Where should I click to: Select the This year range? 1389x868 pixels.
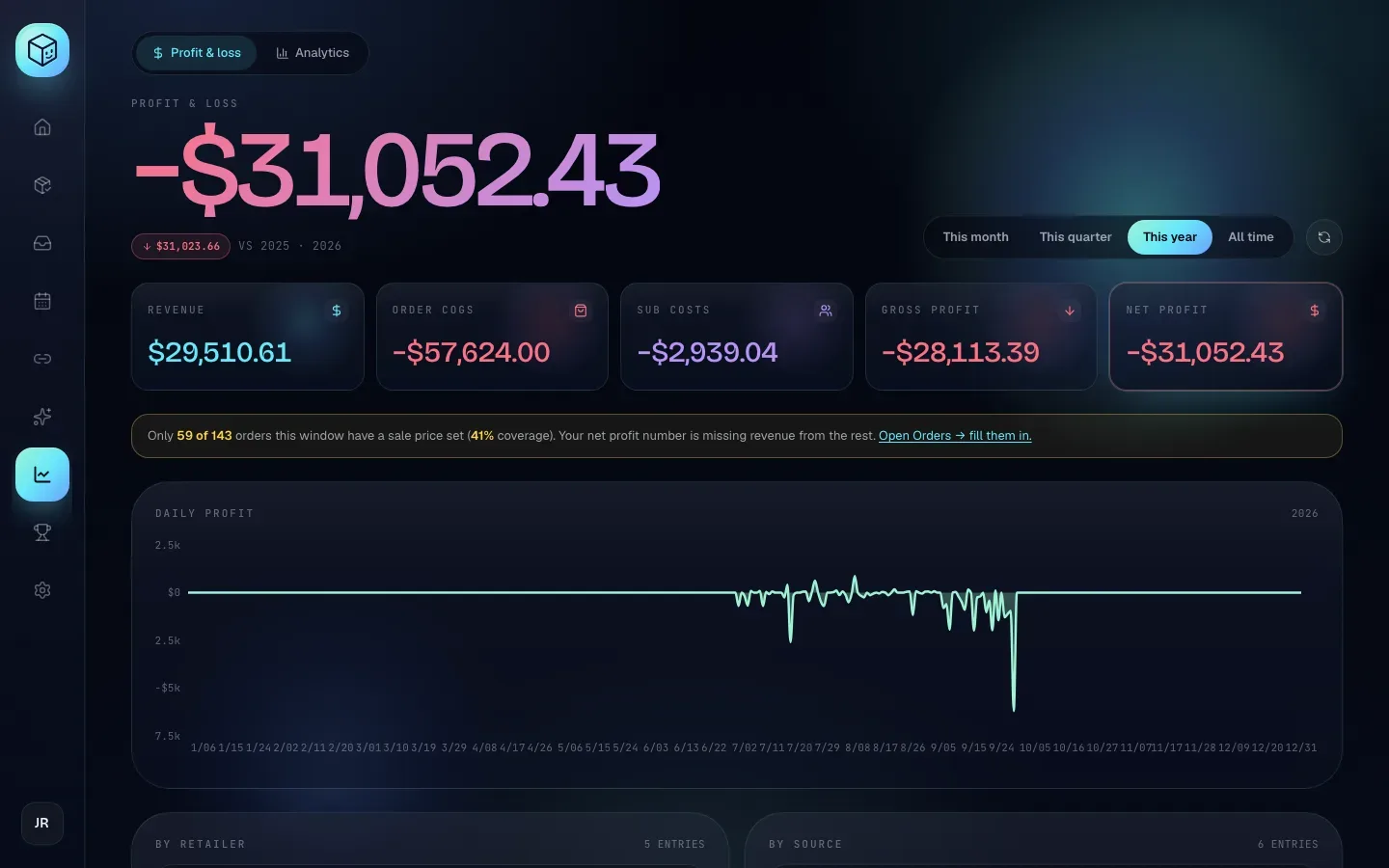click(1170, 237)
